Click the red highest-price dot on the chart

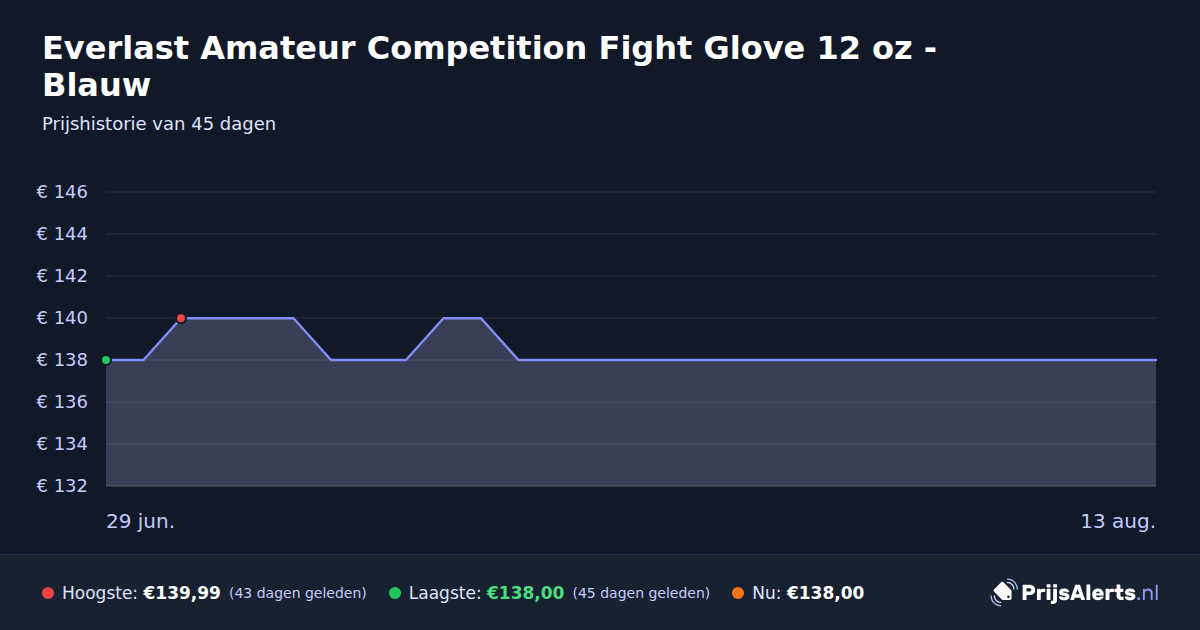pyautogui.click(x=181, y=318)
